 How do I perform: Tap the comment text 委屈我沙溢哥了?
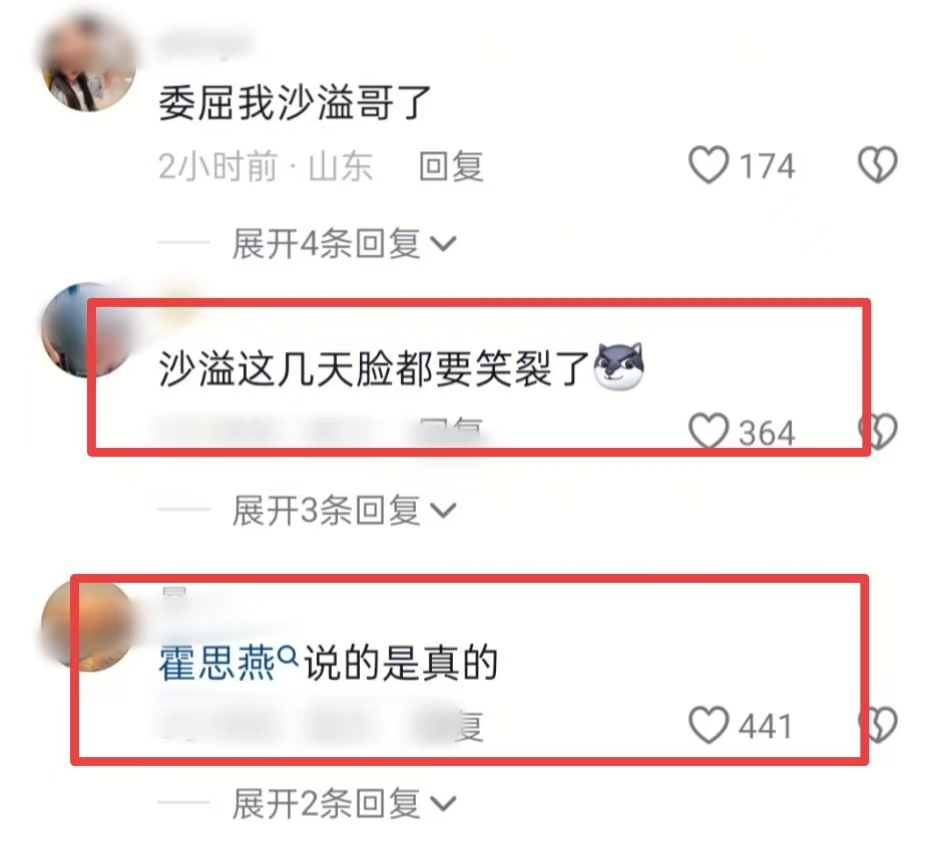click(x=295, y=103)
